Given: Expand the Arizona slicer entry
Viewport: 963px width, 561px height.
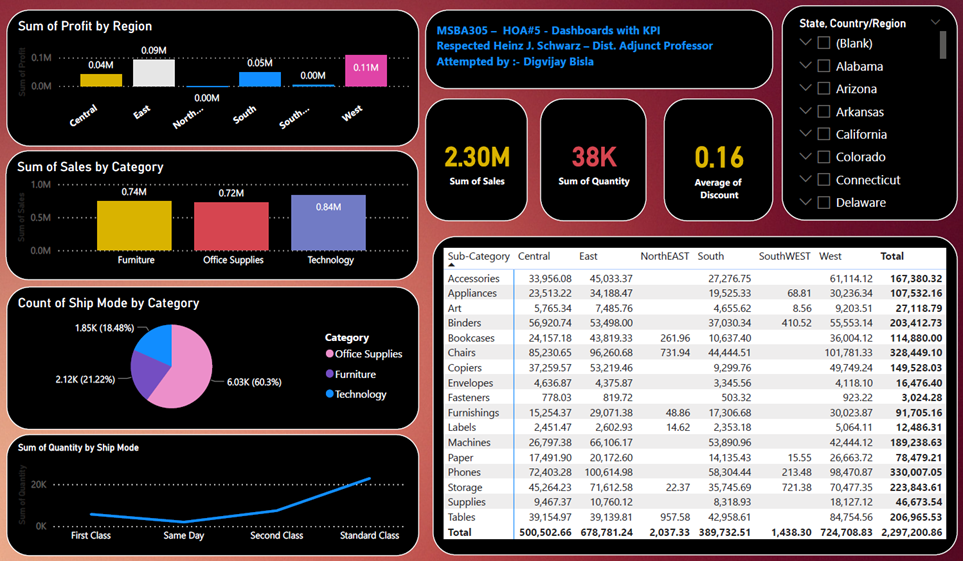Looking at the screenshot, I should [805, 88].
